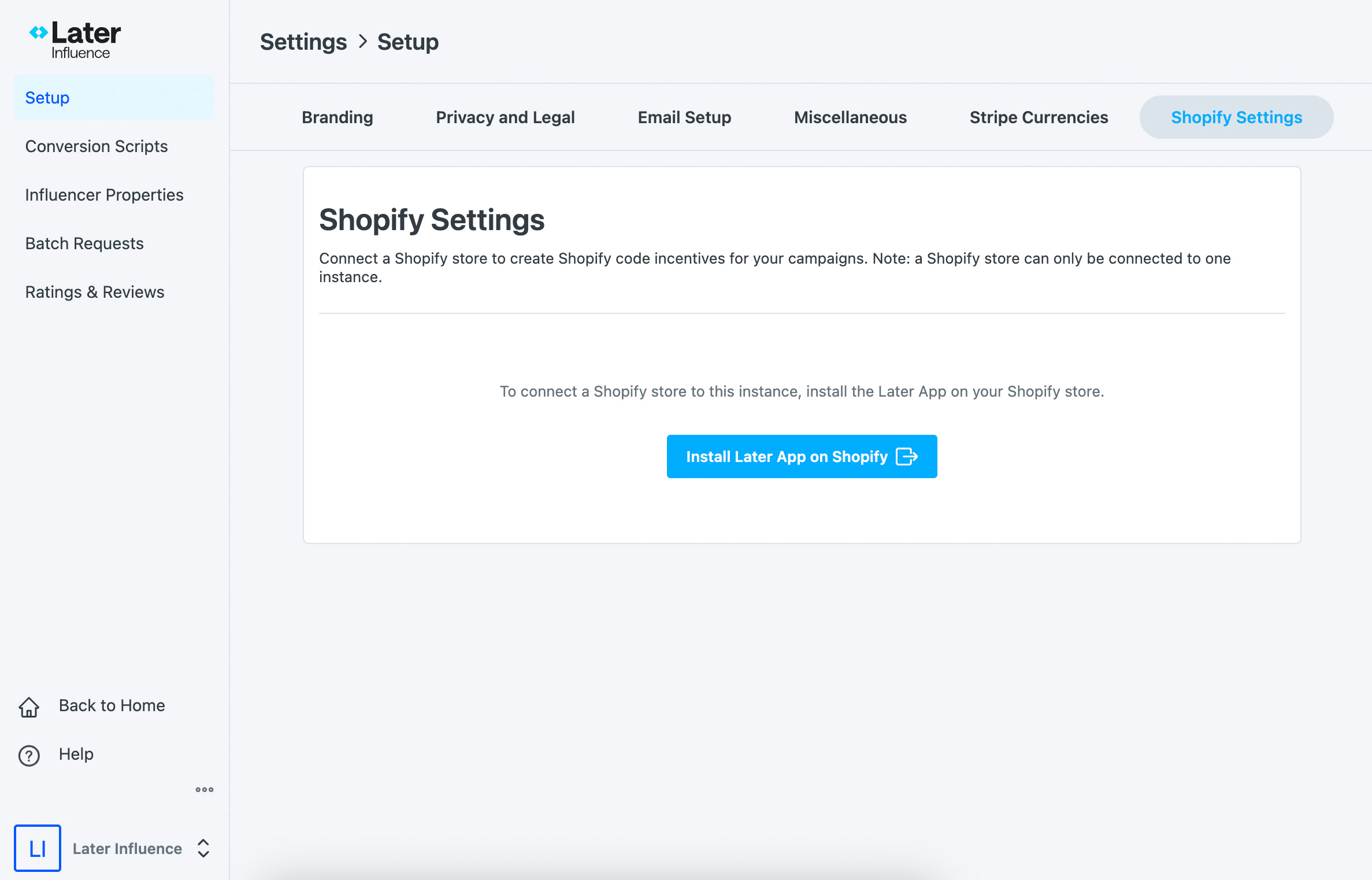Switch to the Privacy and Legal tab
The image size is (1372, 880).
(505, 117)
